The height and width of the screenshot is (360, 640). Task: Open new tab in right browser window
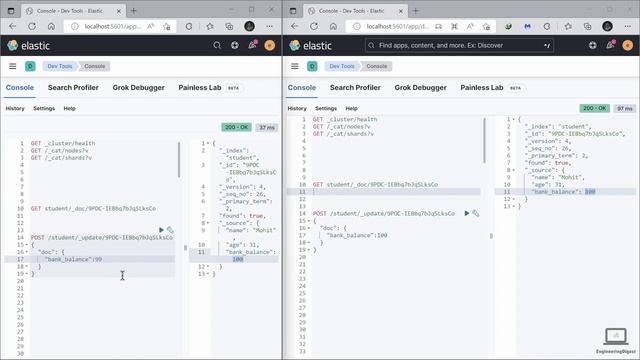[416, 11]
